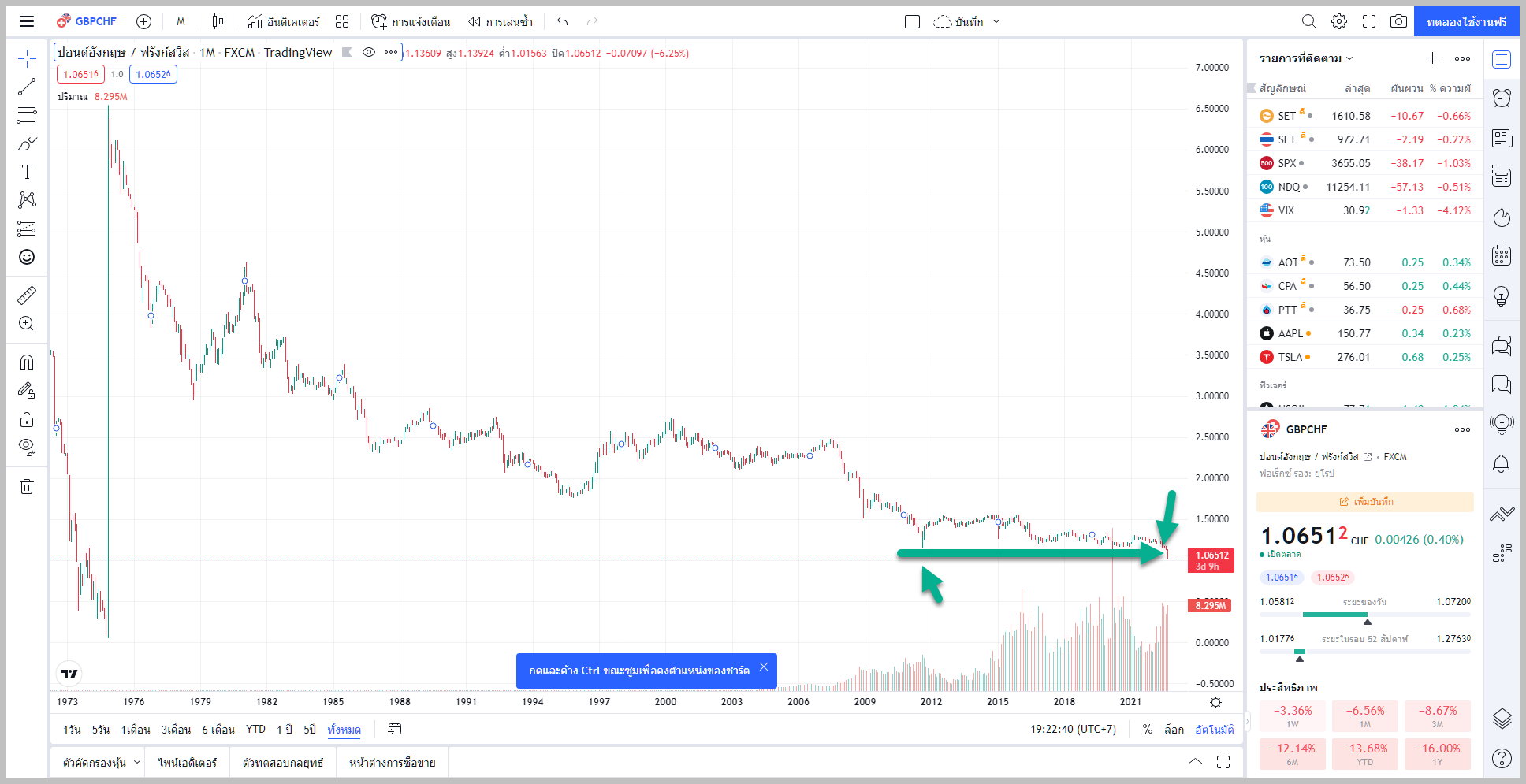Select the brush drawing tool
Screen dimensions: 1526x784
coord(27,143)
